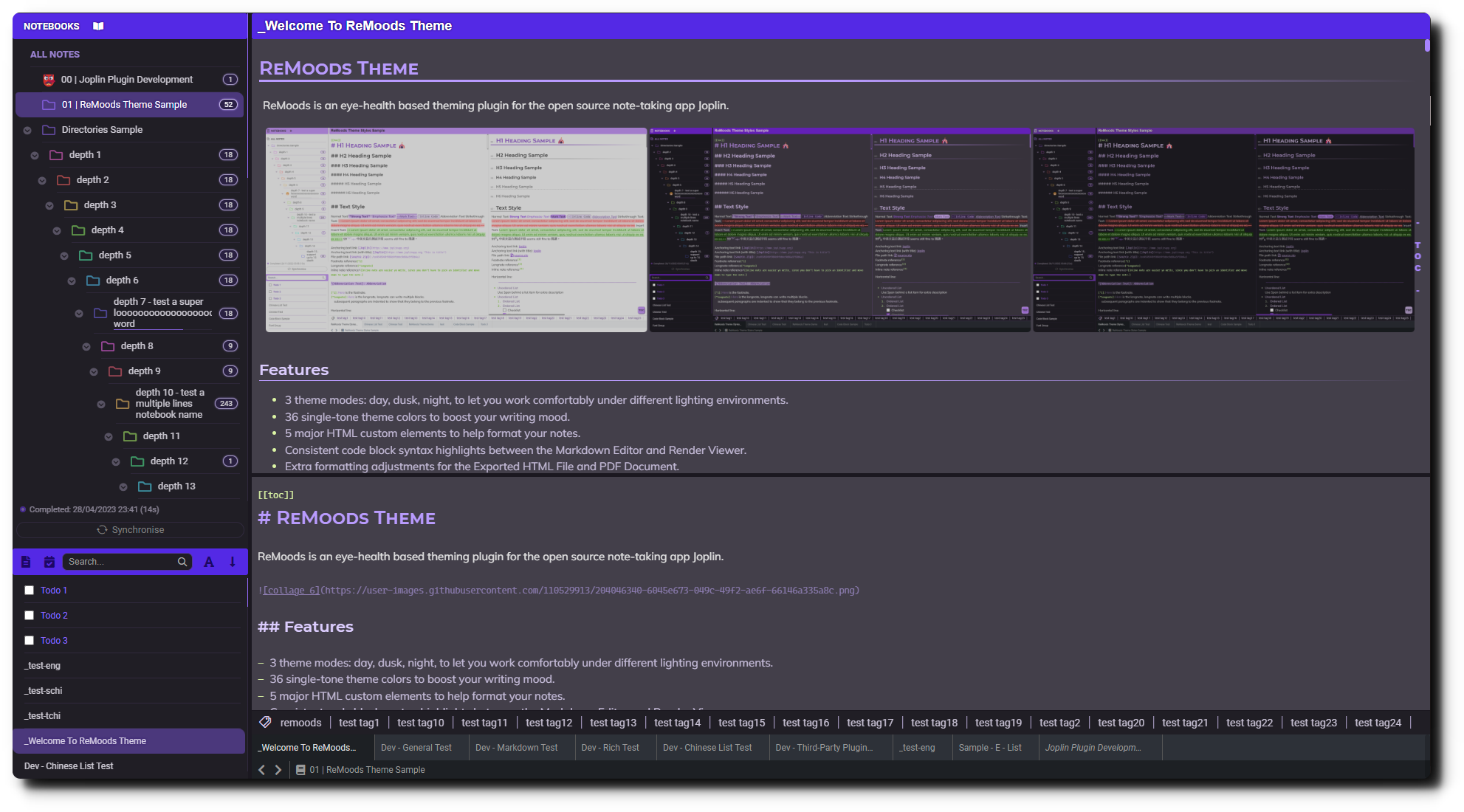Check the Todo 3 checkbox
The width and height of the screenshot is (1464, 812).
coord(30,640)
